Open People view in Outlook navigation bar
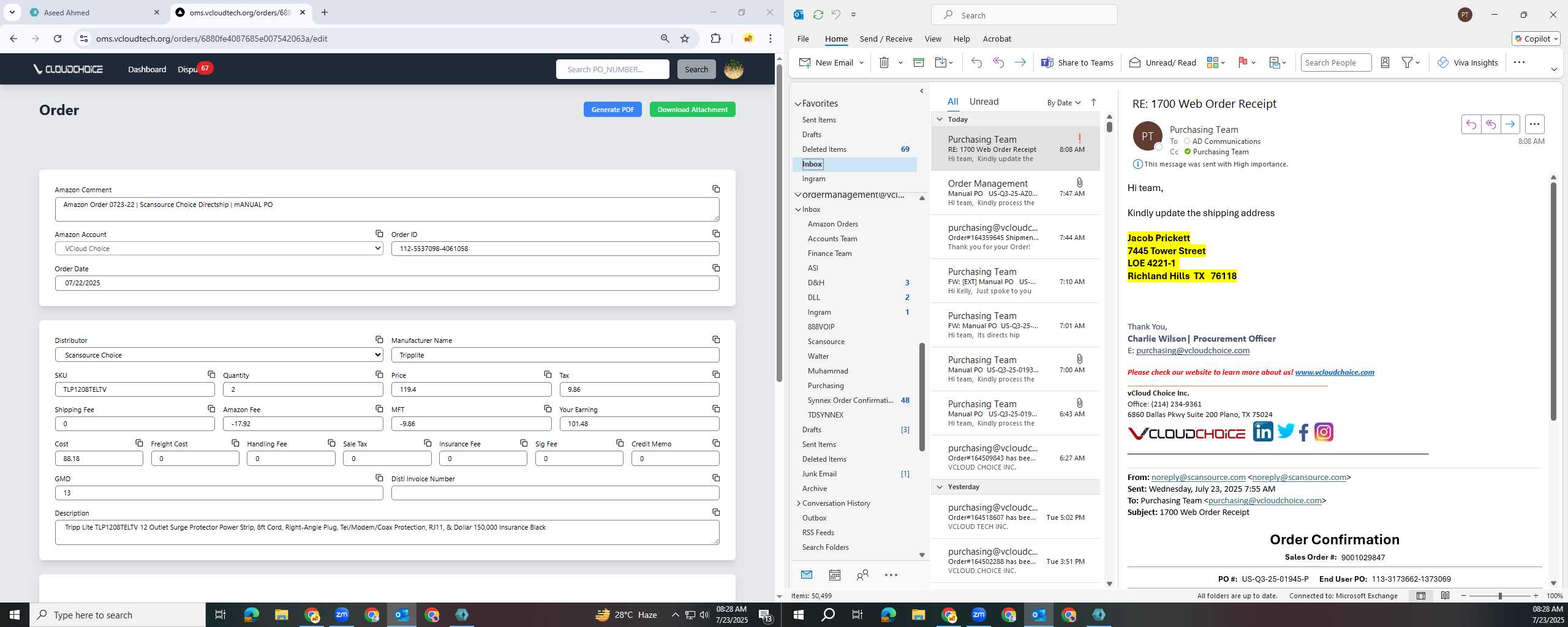1568x627 pixels. point(862,575)
